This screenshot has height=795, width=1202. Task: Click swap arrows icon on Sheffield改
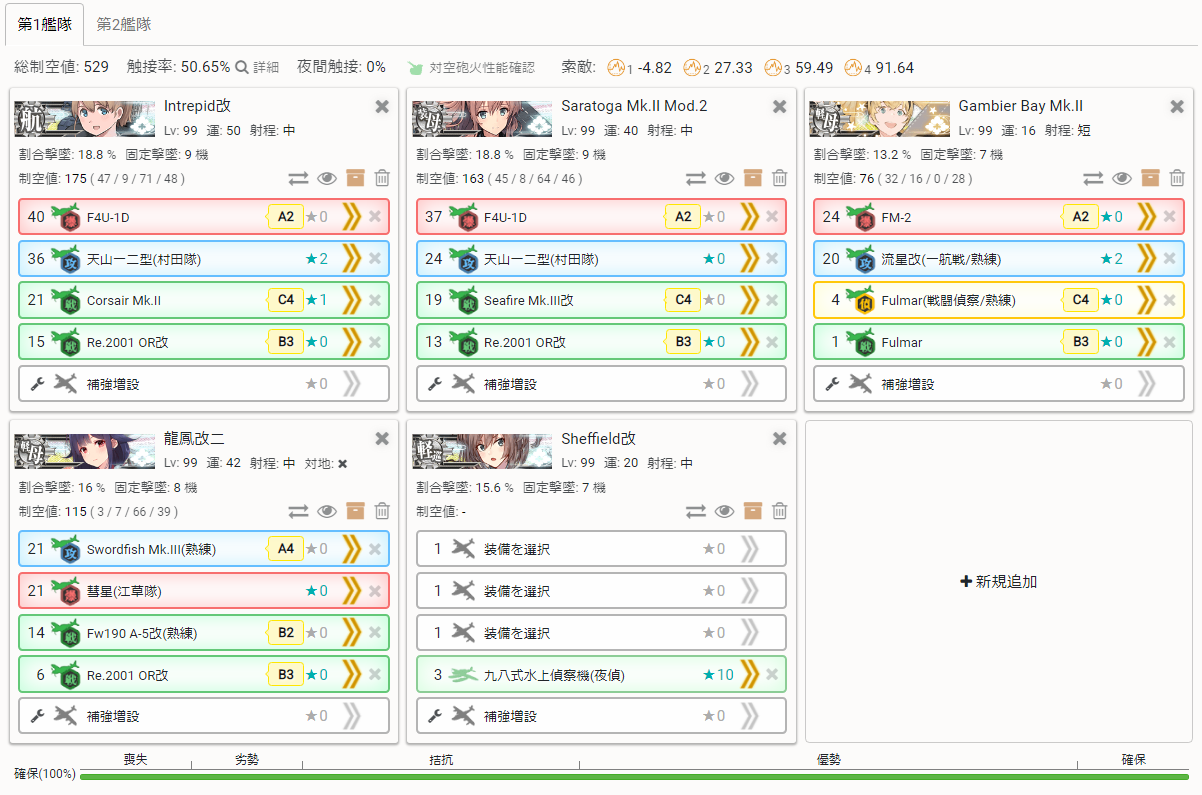point(696,511)
